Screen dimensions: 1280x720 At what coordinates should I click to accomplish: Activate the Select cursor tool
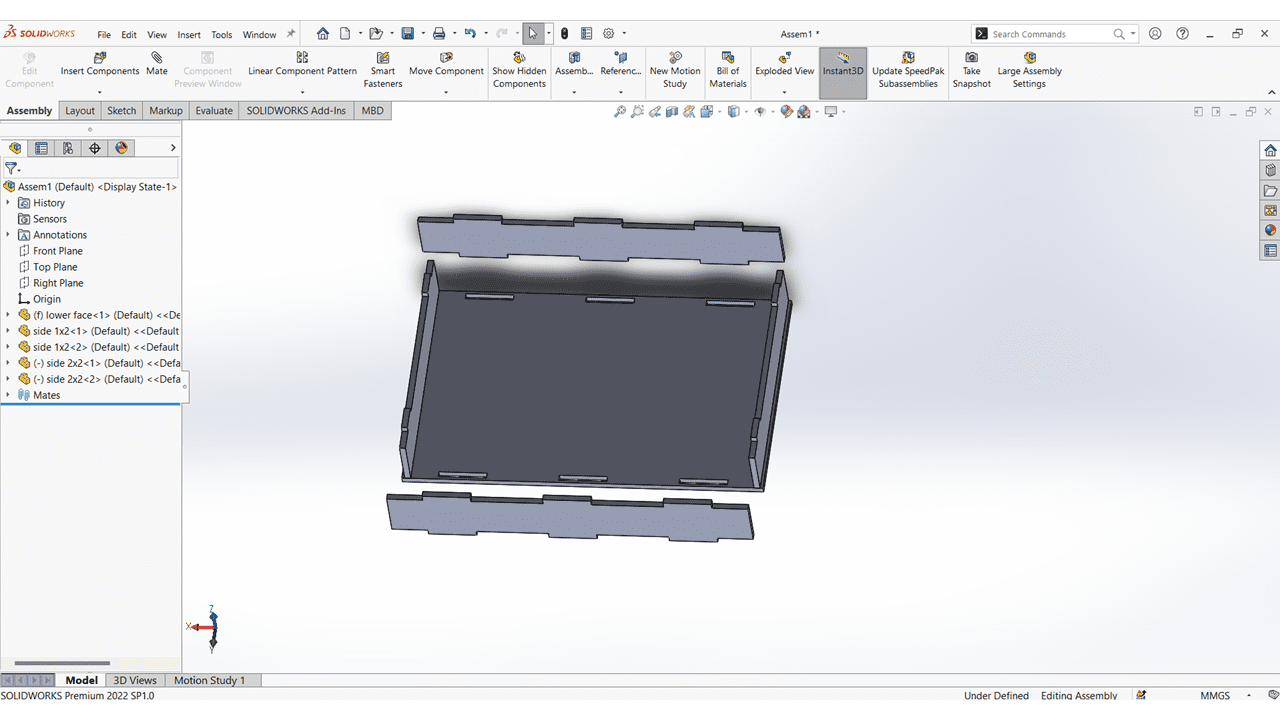[533, 33]
